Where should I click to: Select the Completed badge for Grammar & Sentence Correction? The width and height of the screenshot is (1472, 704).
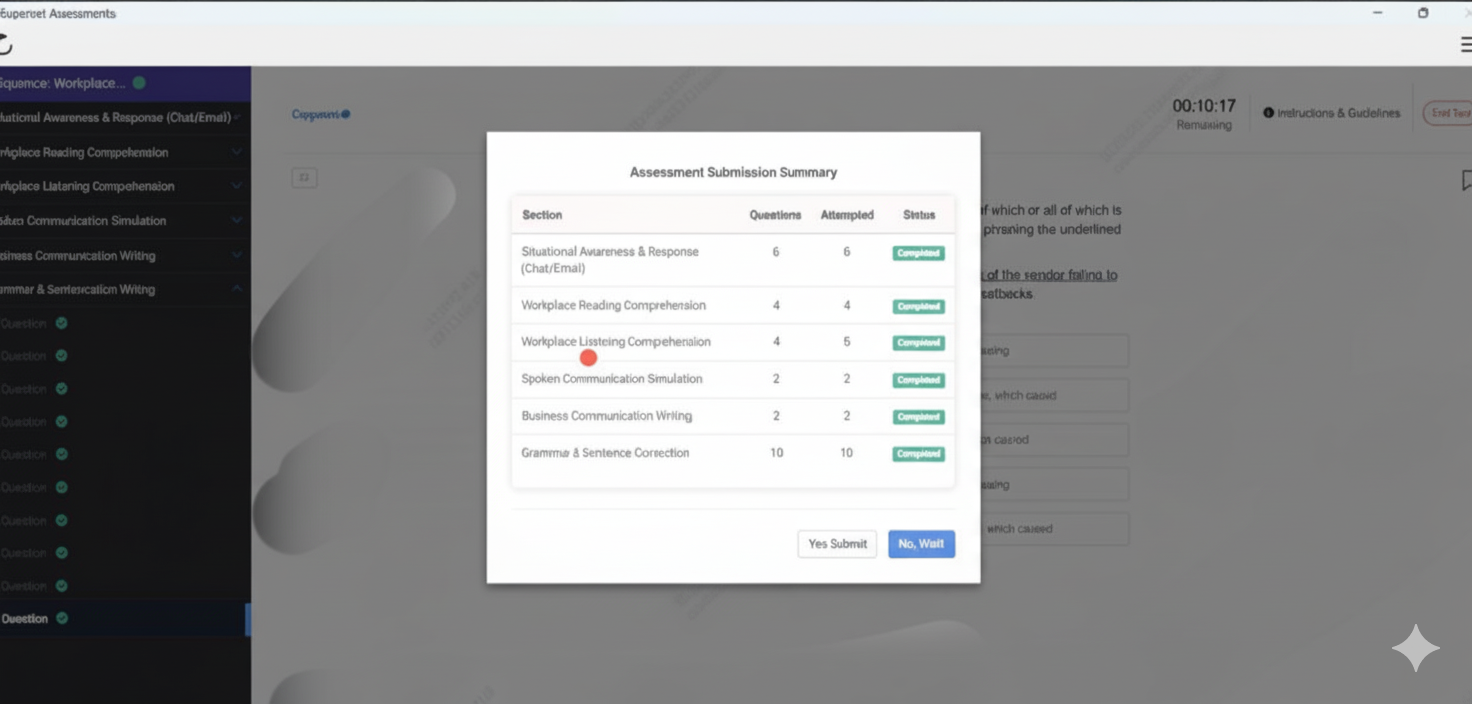tap(918, 453)
